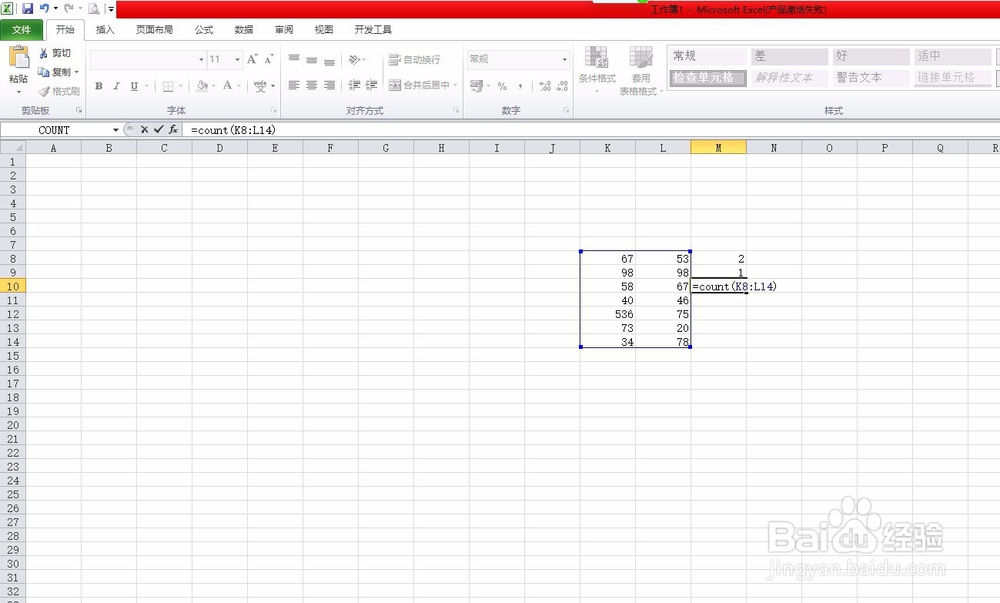Viewport: 1000px width, 603px height.
Task: Open the Font Color swatch dropdown
Action: click(x=238, y=87)
